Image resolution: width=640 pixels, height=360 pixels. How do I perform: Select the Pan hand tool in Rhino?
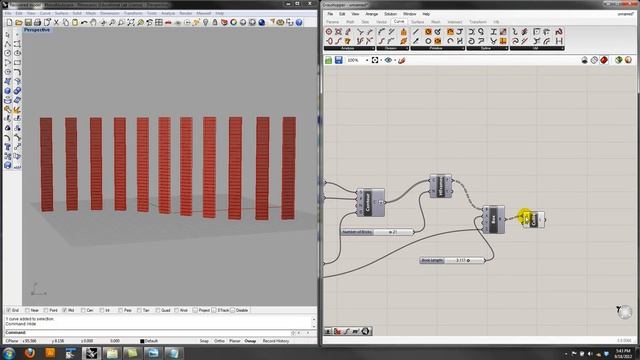(93, 22)
